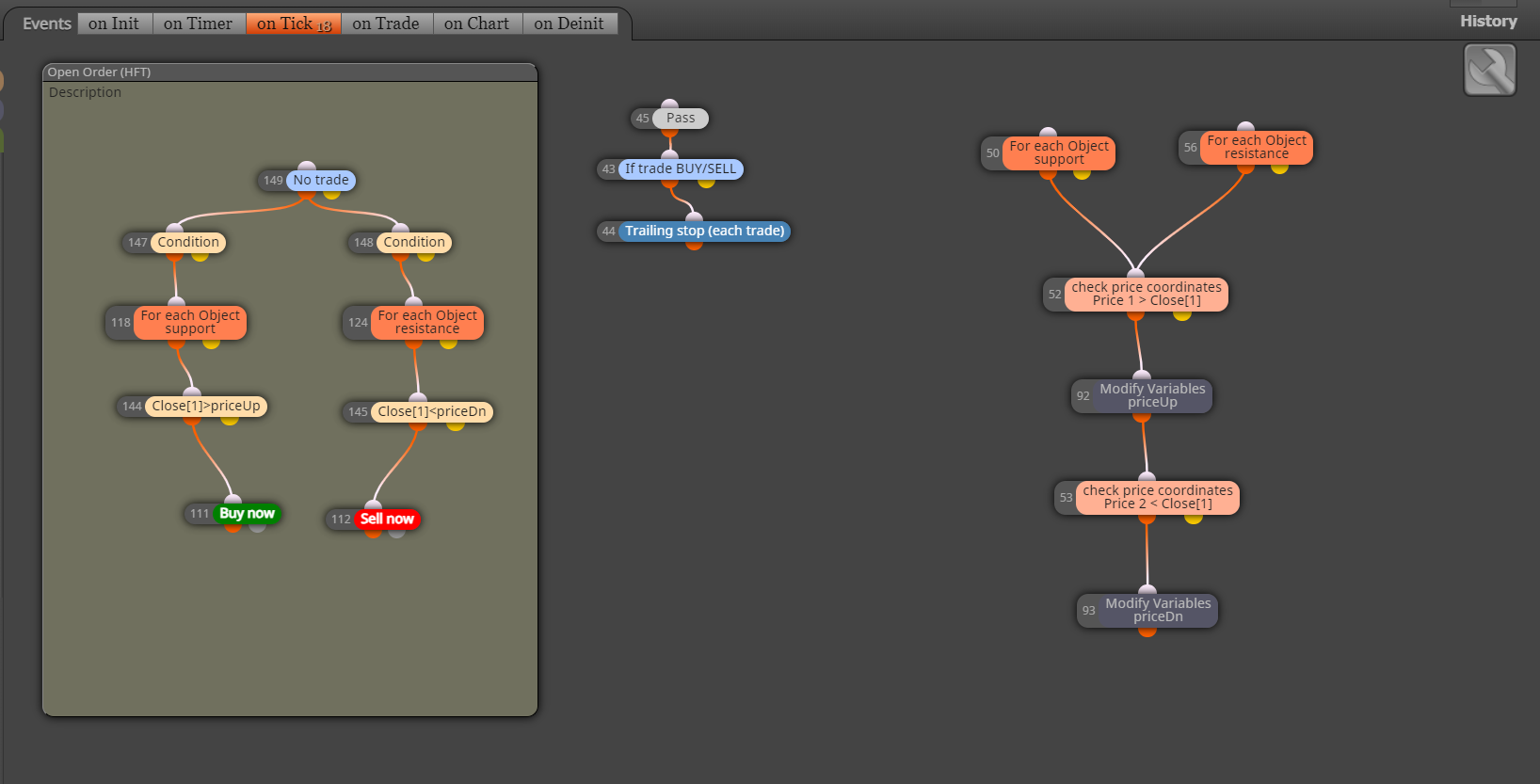The width and height of the screenshot is (1540, 784).
Task: Select For each Object support block 50
Action: pos(1059,152)
